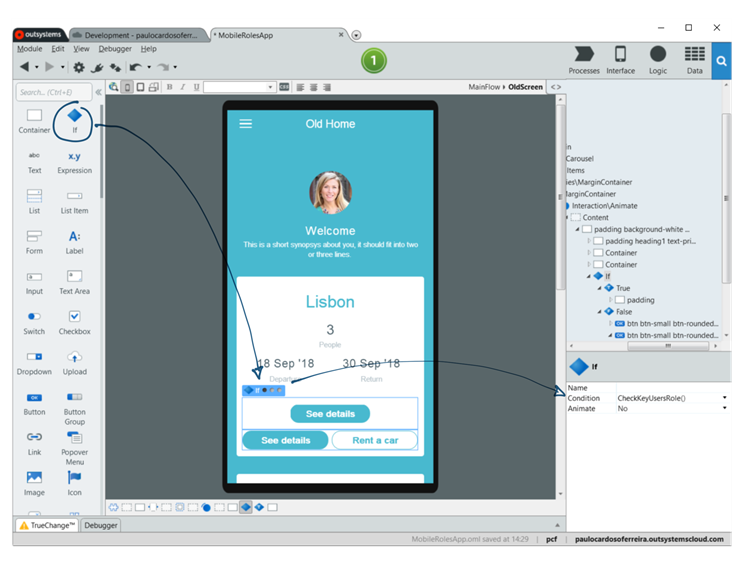Image resolution: width=750 pixels, height=563 pixels.
Task: Click the blue search magnifier icon
Action: 722,62
